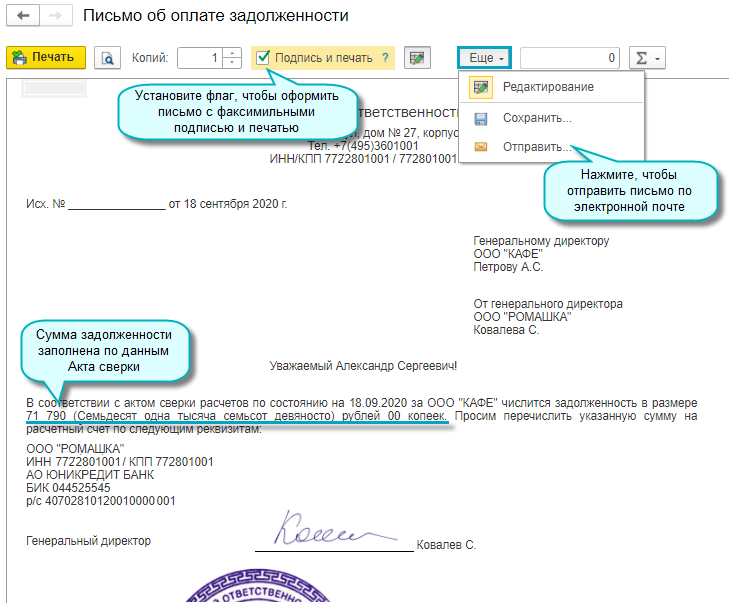Screen dimensions: 729x603
Task: Click the line БИК 044525545
Action: pos(68,488)
